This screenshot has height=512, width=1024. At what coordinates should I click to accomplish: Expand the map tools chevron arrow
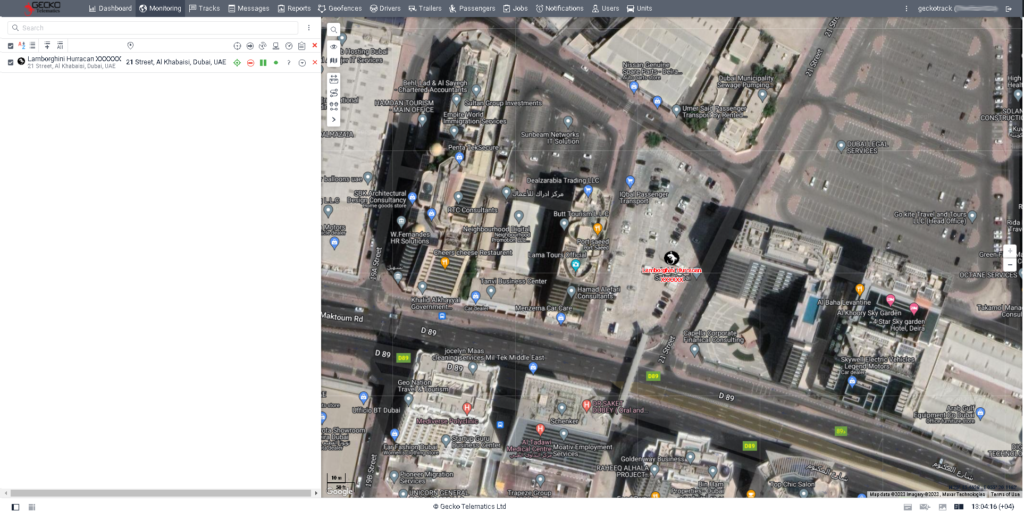coord(333,119)
